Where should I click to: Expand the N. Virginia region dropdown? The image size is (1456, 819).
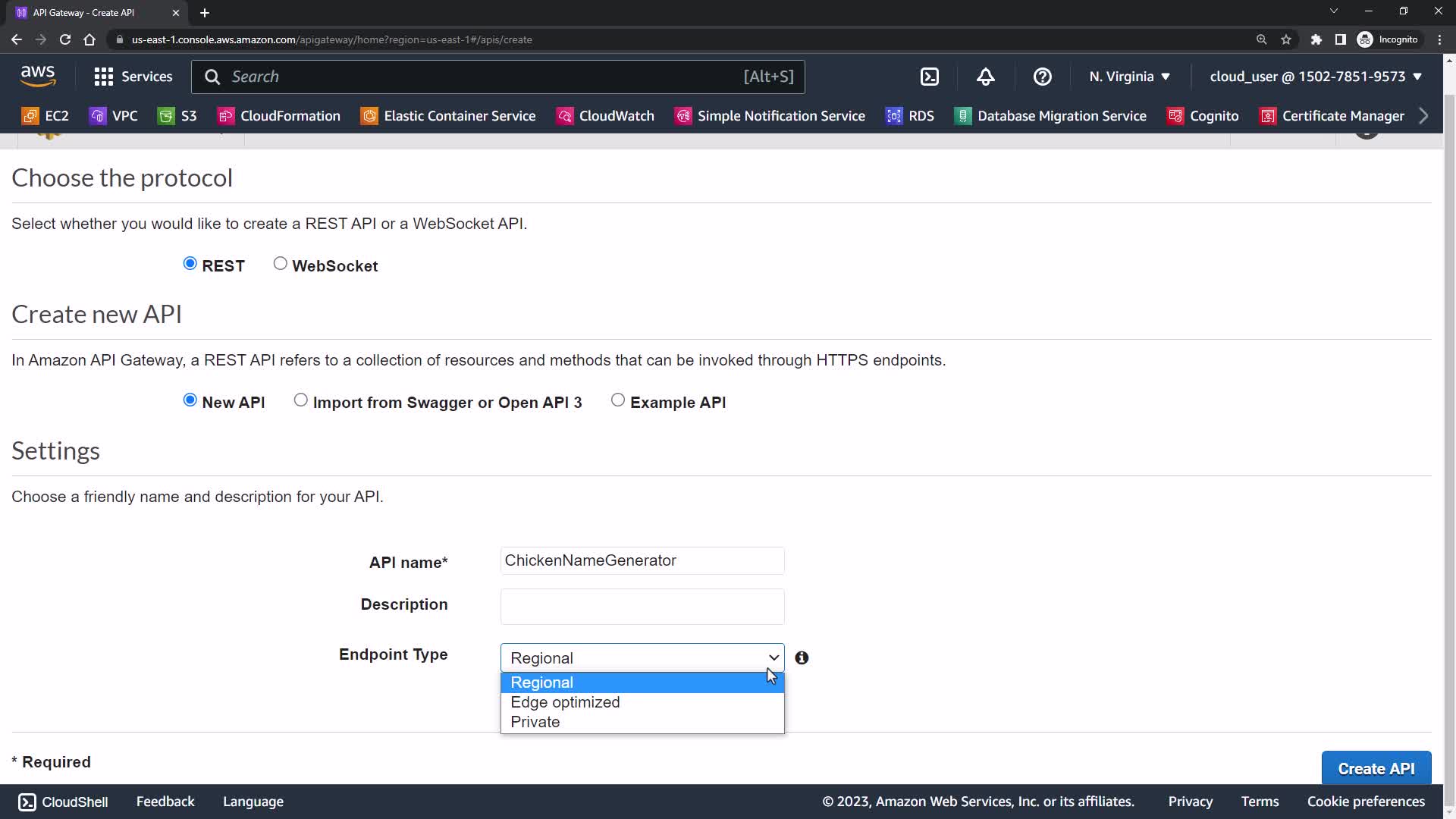(x=1129, y=77)
